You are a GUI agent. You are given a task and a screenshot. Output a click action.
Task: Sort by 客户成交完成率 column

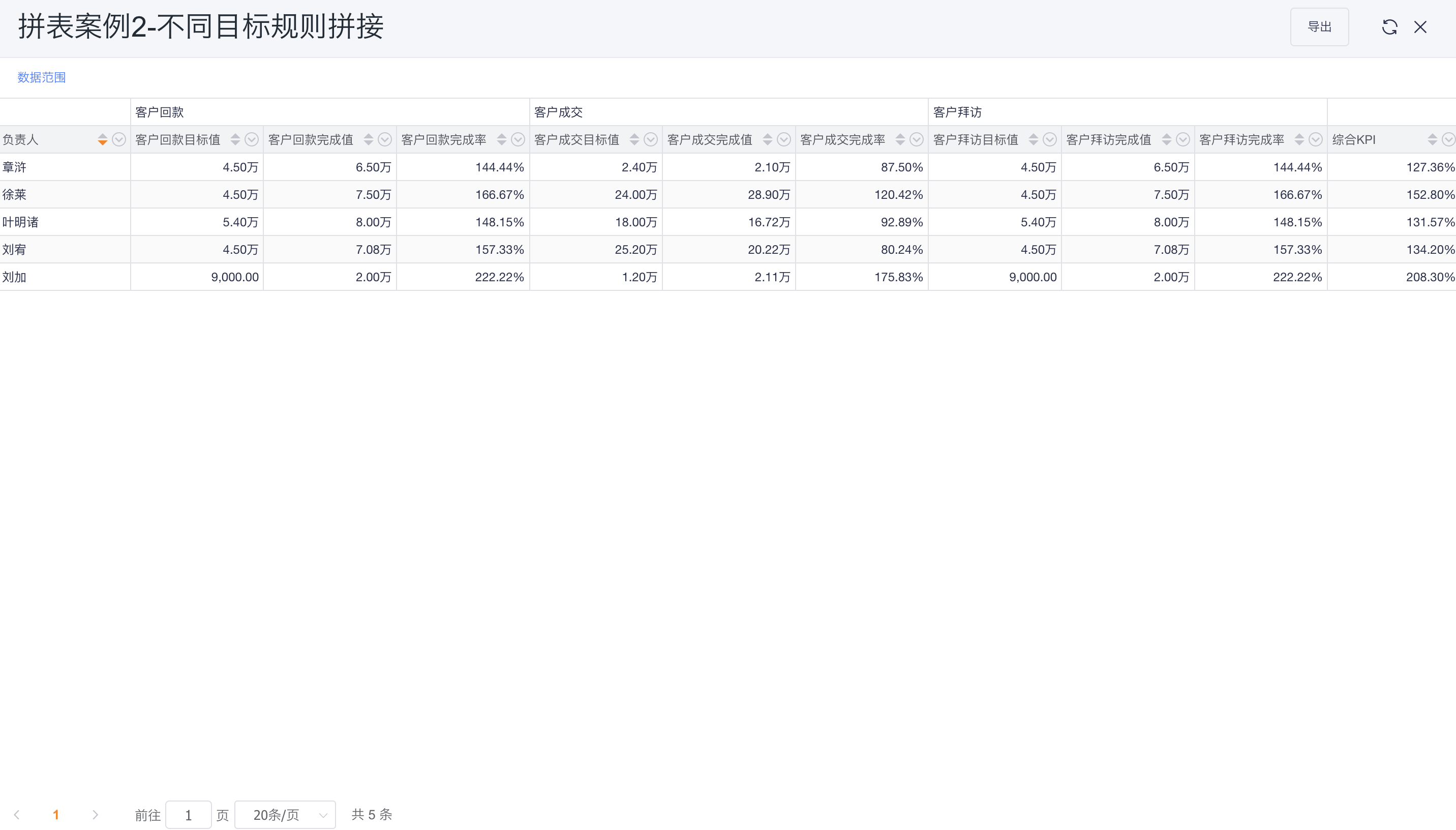point(901,139)
